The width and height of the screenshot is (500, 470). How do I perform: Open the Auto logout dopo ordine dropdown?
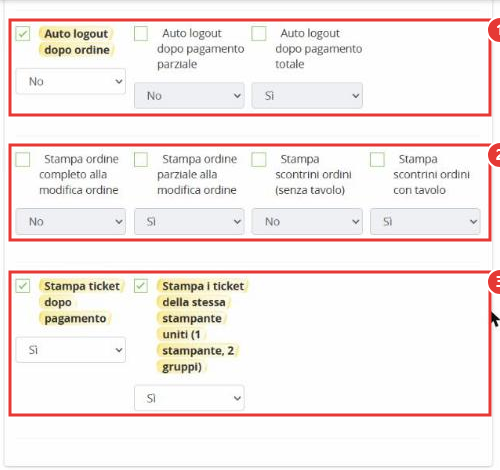[x=71, y=81]
